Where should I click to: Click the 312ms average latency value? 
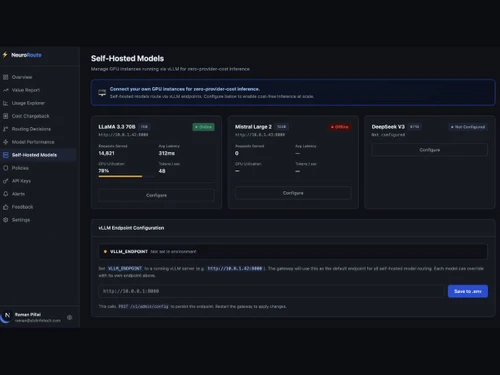(167, 153)
